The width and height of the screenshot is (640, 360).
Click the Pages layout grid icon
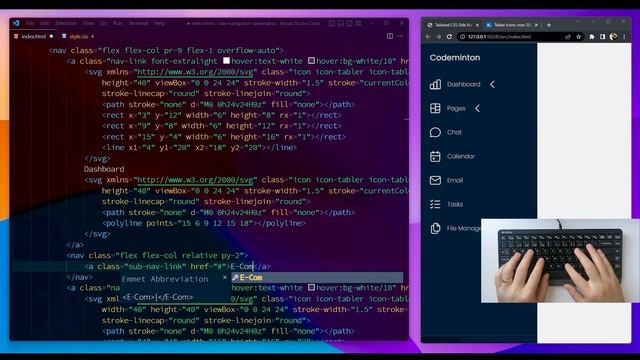point(436,109)
